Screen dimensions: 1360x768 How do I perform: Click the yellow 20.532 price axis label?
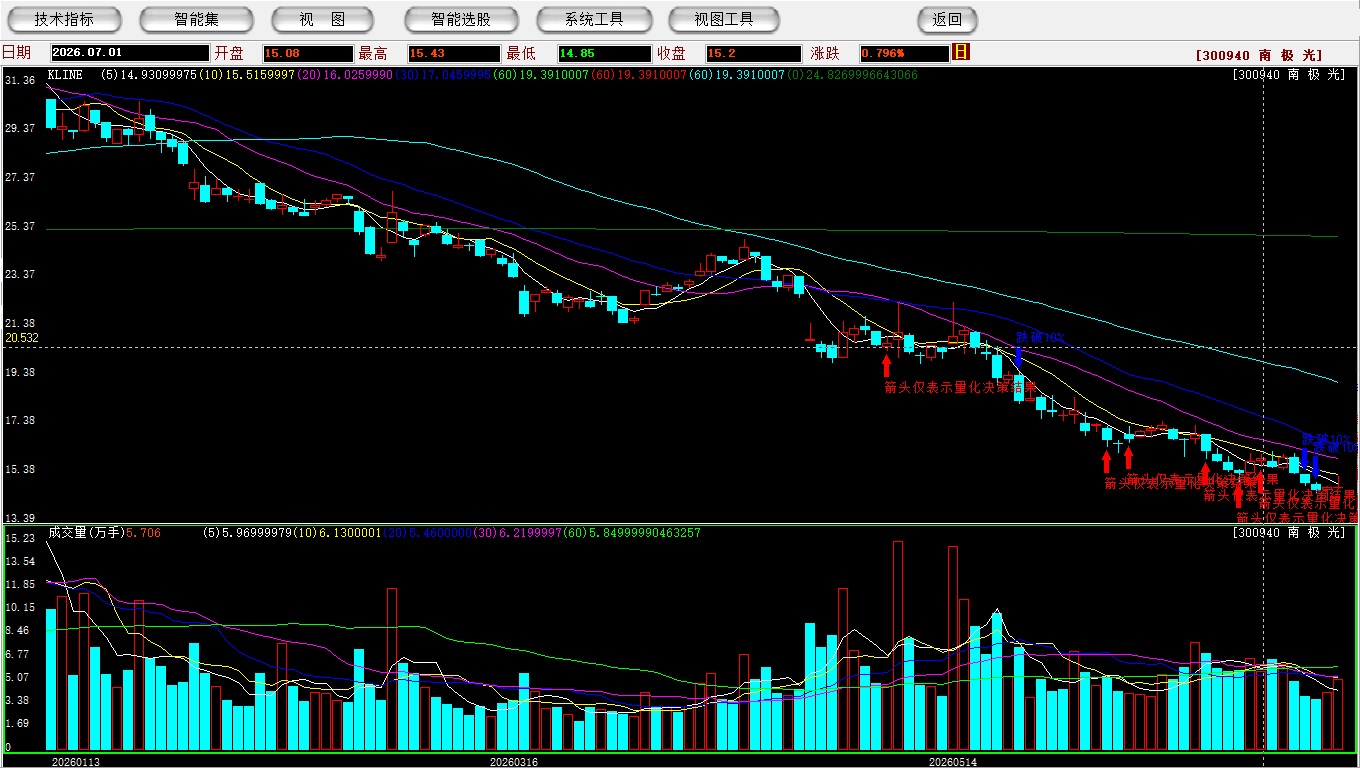pos(22,338)
